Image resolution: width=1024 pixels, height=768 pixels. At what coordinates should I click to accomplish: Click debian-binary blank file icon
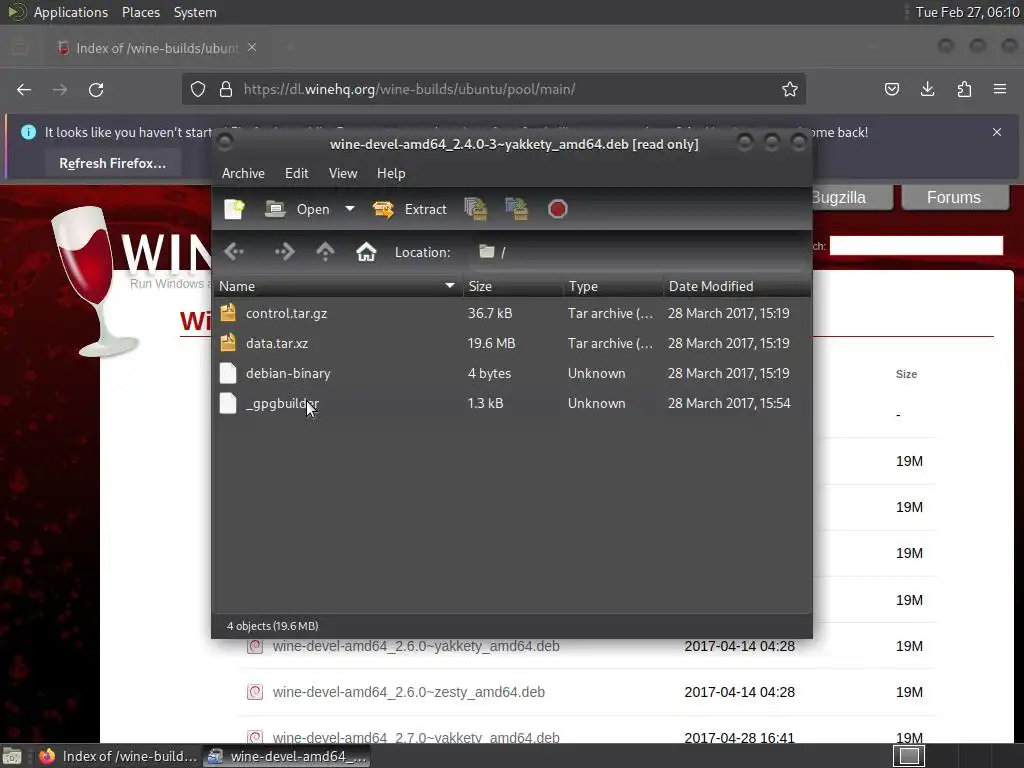[228, 373]
